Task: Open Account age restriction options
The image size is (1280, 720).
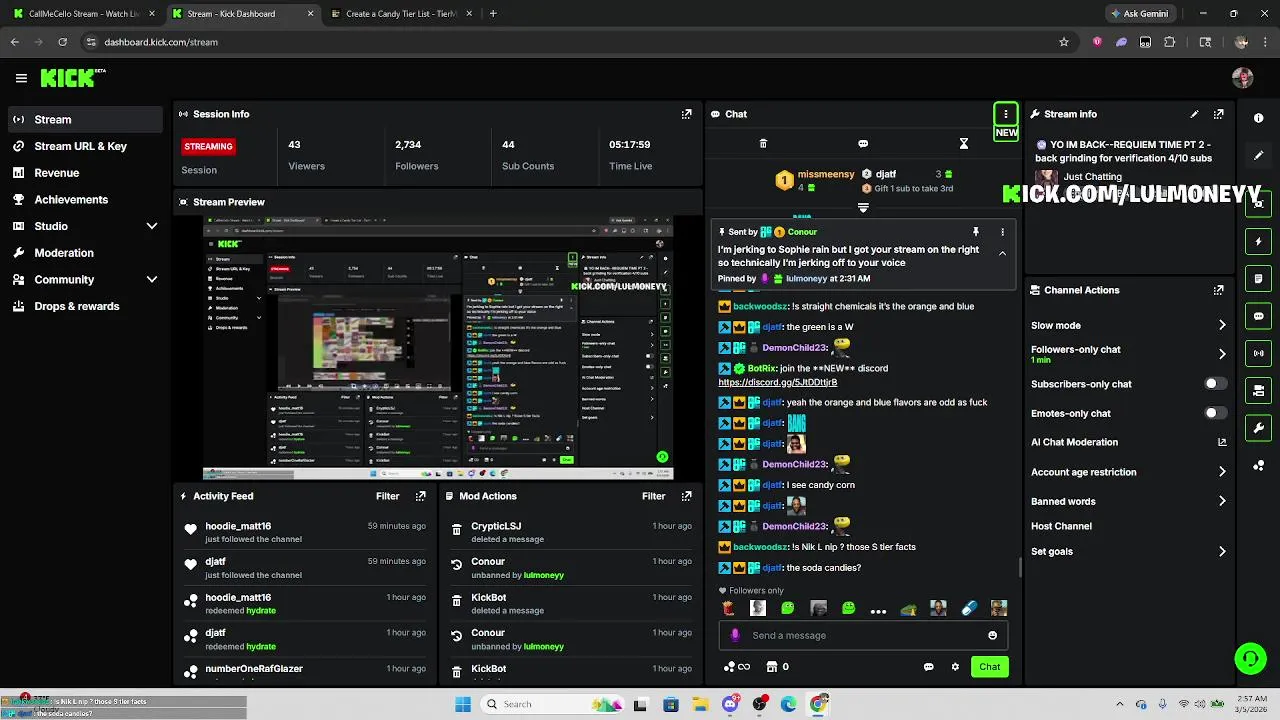Action: [x=1222, y=472]
